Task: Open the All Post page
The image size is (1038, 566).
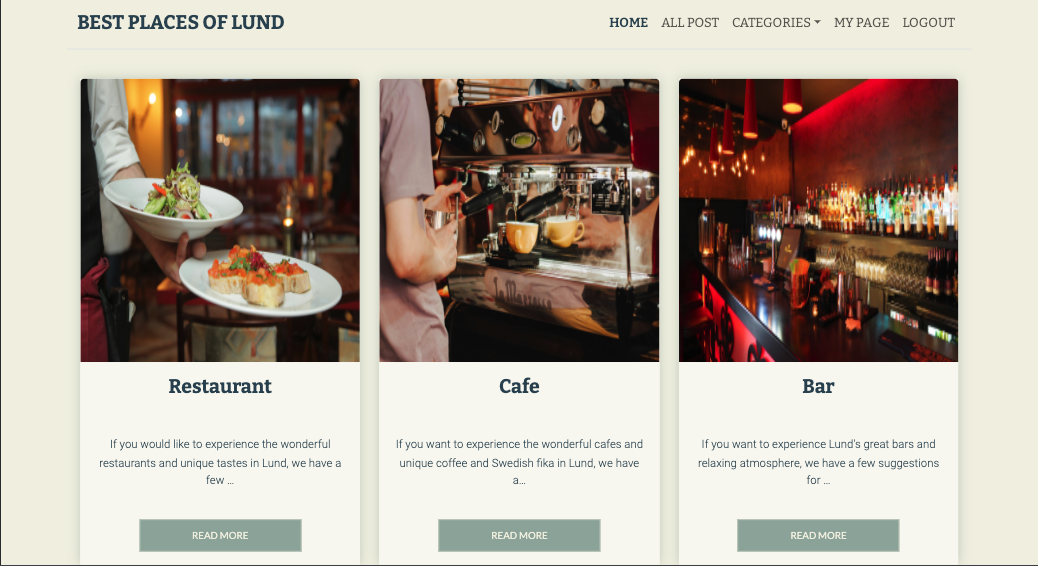Action: (x=690, y=23)
